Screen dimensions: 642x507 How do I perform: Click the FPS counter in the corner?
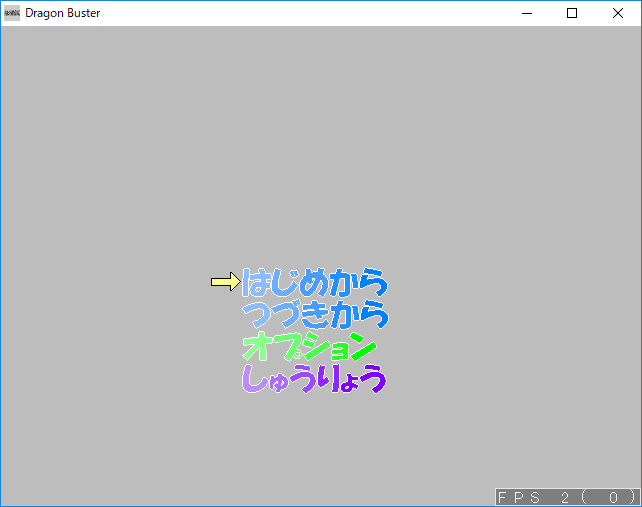pos(567,497)
